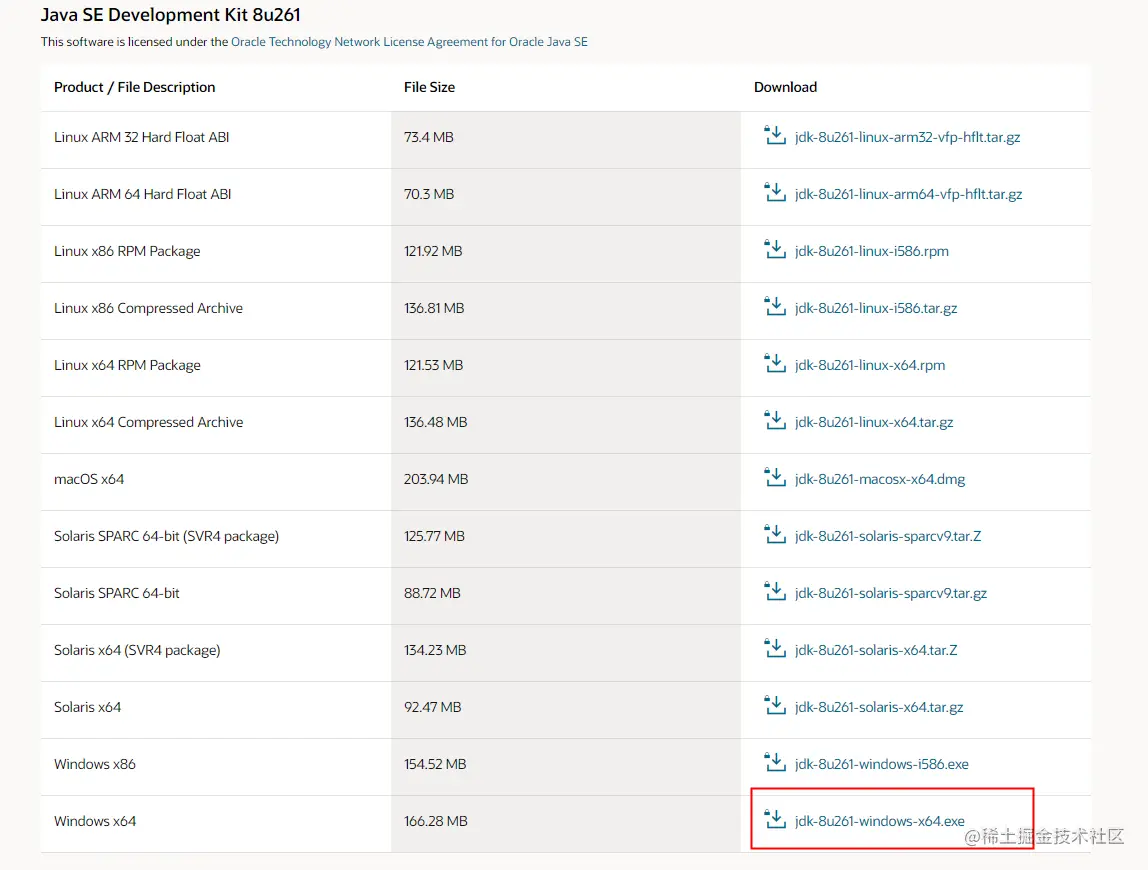Click download icon beside windows-i586.exe
The width and height of the screenshot is (1148, 870).
click(775, 763)
